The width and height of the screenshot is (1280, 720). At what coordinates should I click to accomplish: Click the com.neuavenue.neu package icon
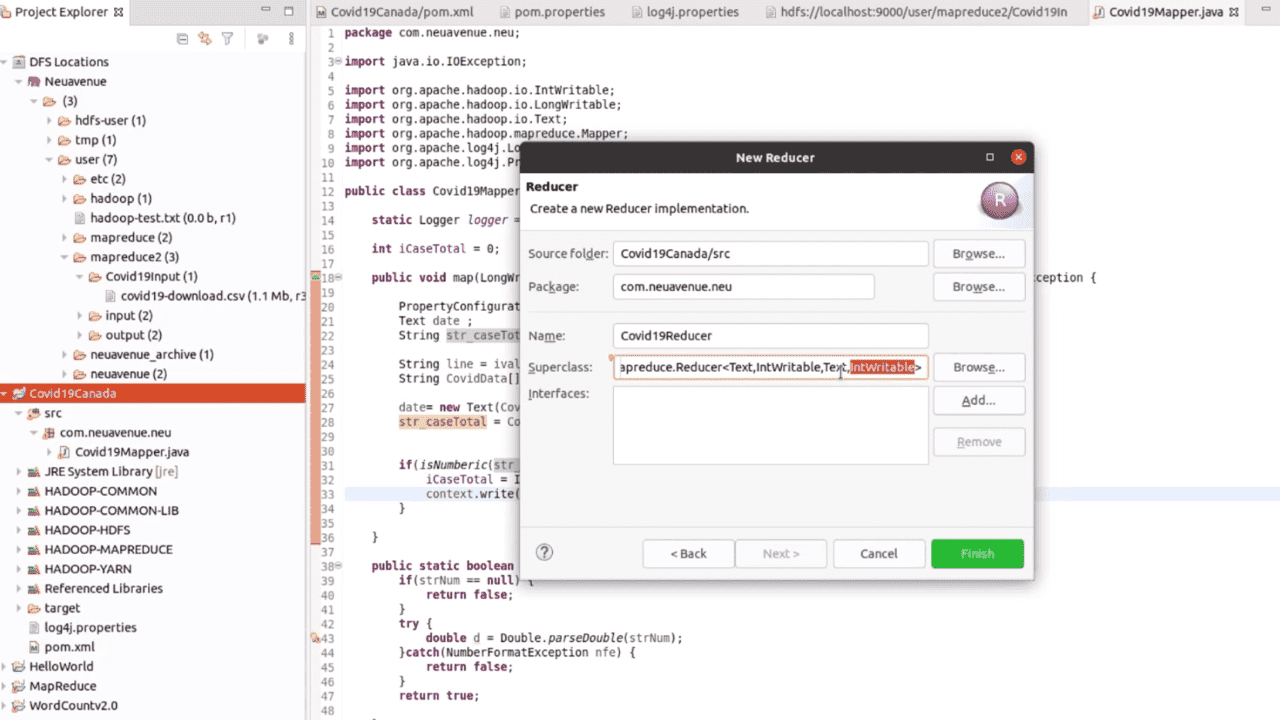49,433
